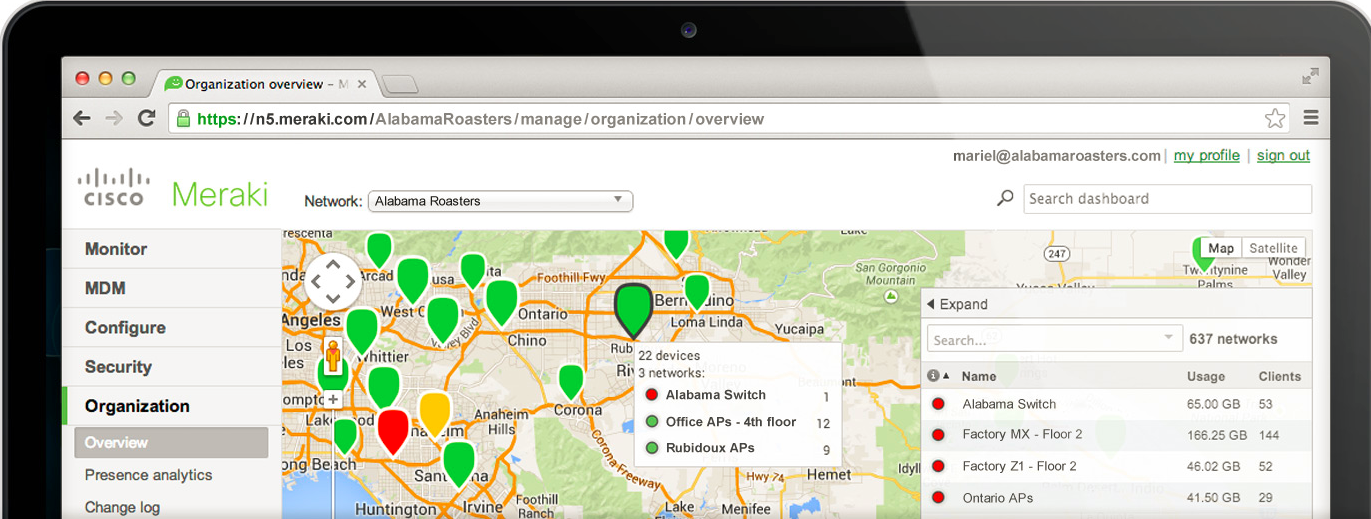Screen dimensions: 1371x519
Task: Switch map to Satellite view
Action: click(1273, 248)
